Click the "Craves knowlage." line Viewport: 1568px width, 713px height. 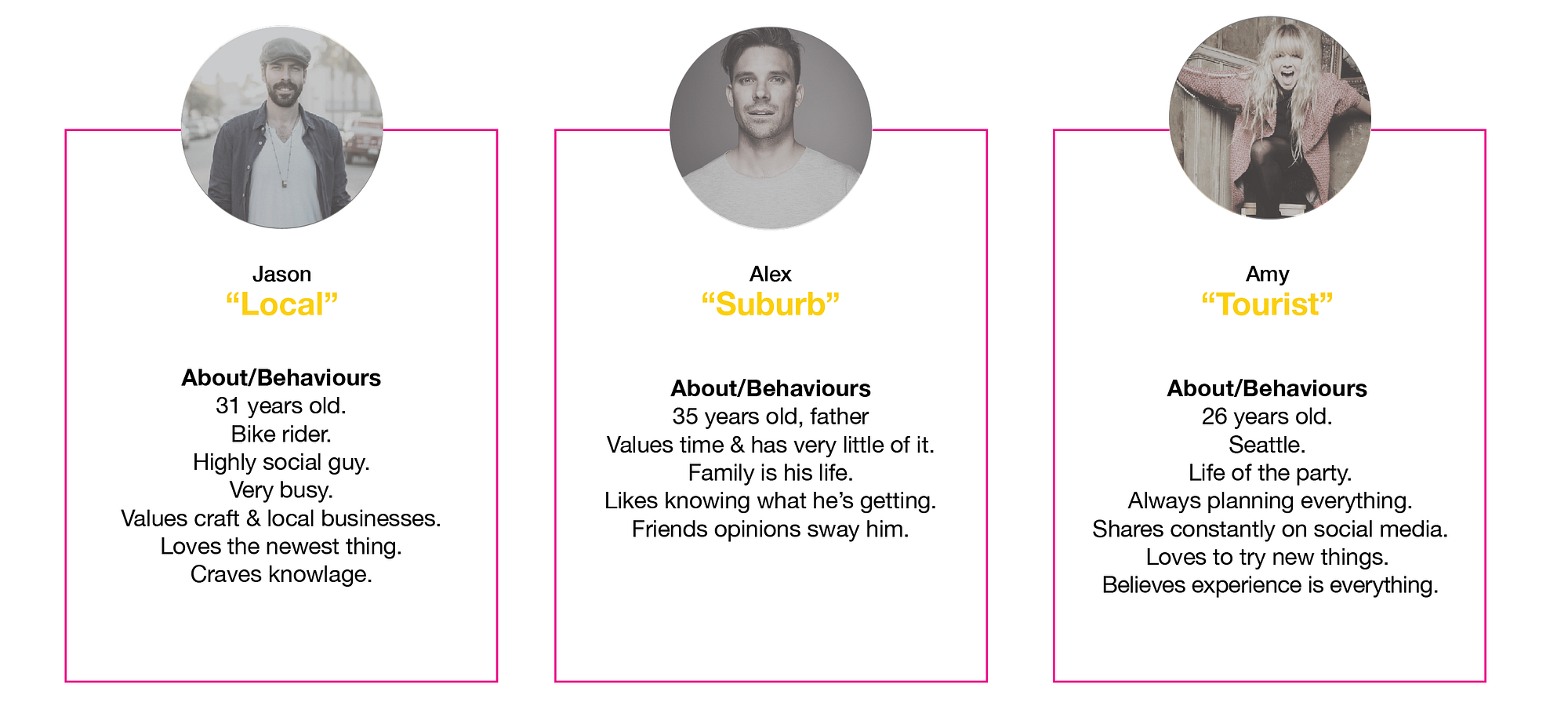coord(281,575)
